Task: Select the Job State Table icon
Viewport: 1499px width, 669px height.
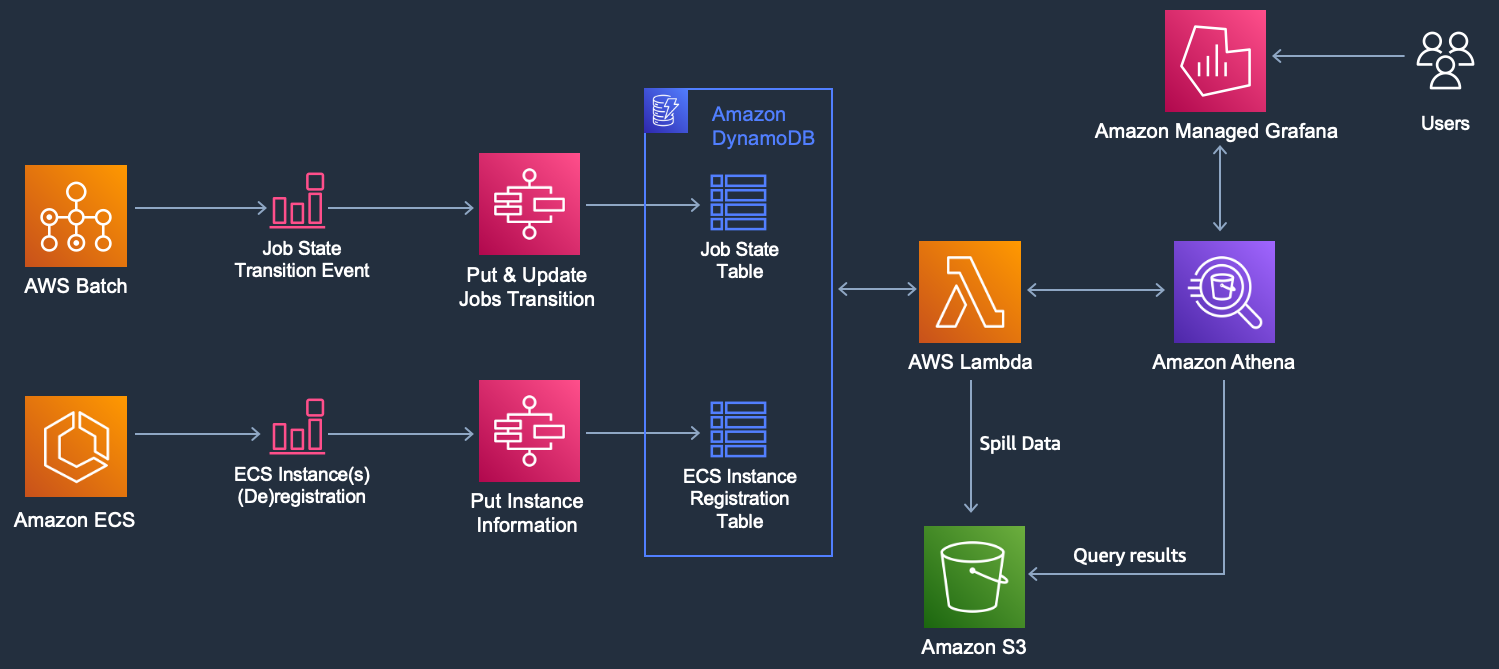Action: (x=738, y=203)
